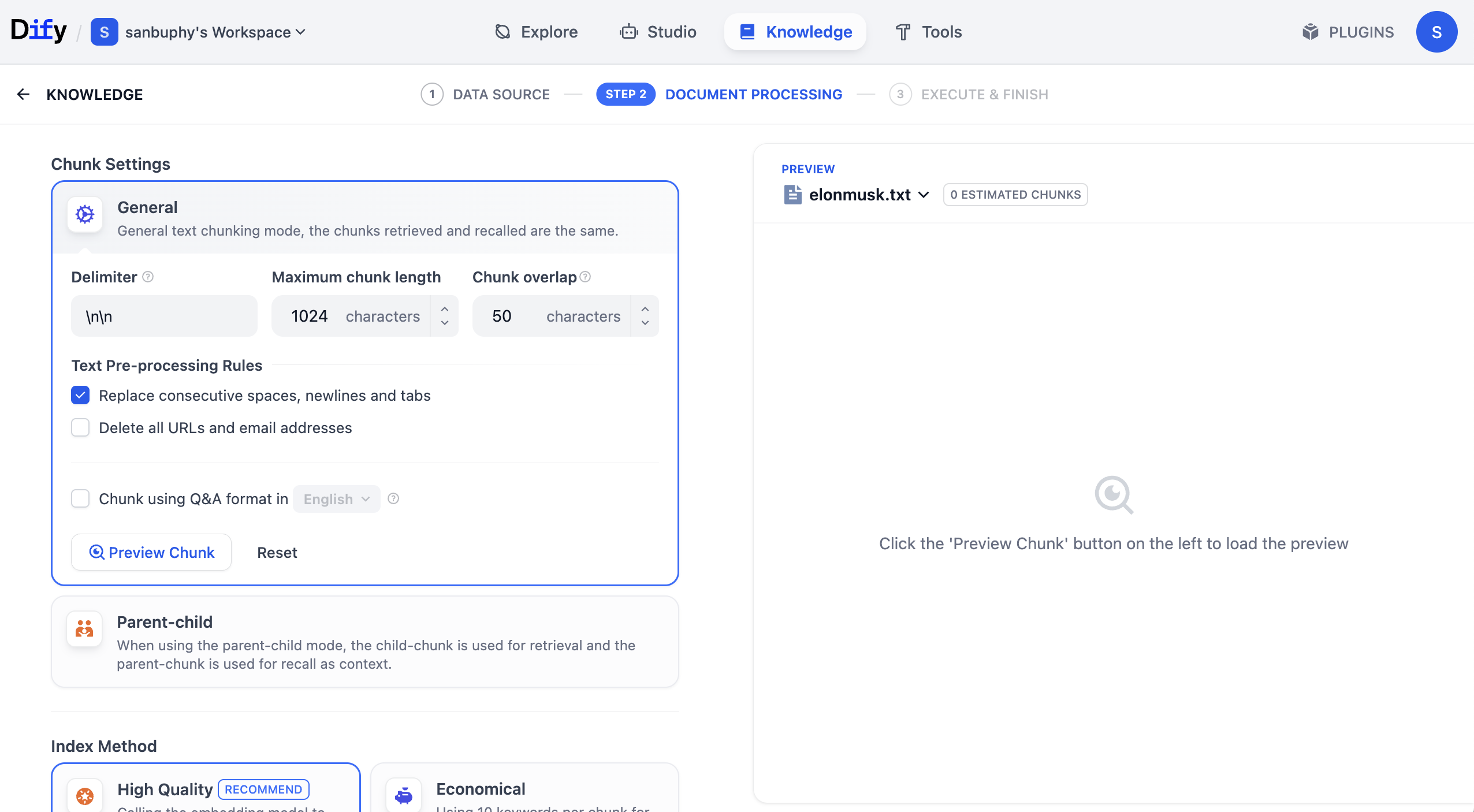Click the user avatar S icon
The height and width of the screenshot is (812, 1474).
[x=1436, y=32]
